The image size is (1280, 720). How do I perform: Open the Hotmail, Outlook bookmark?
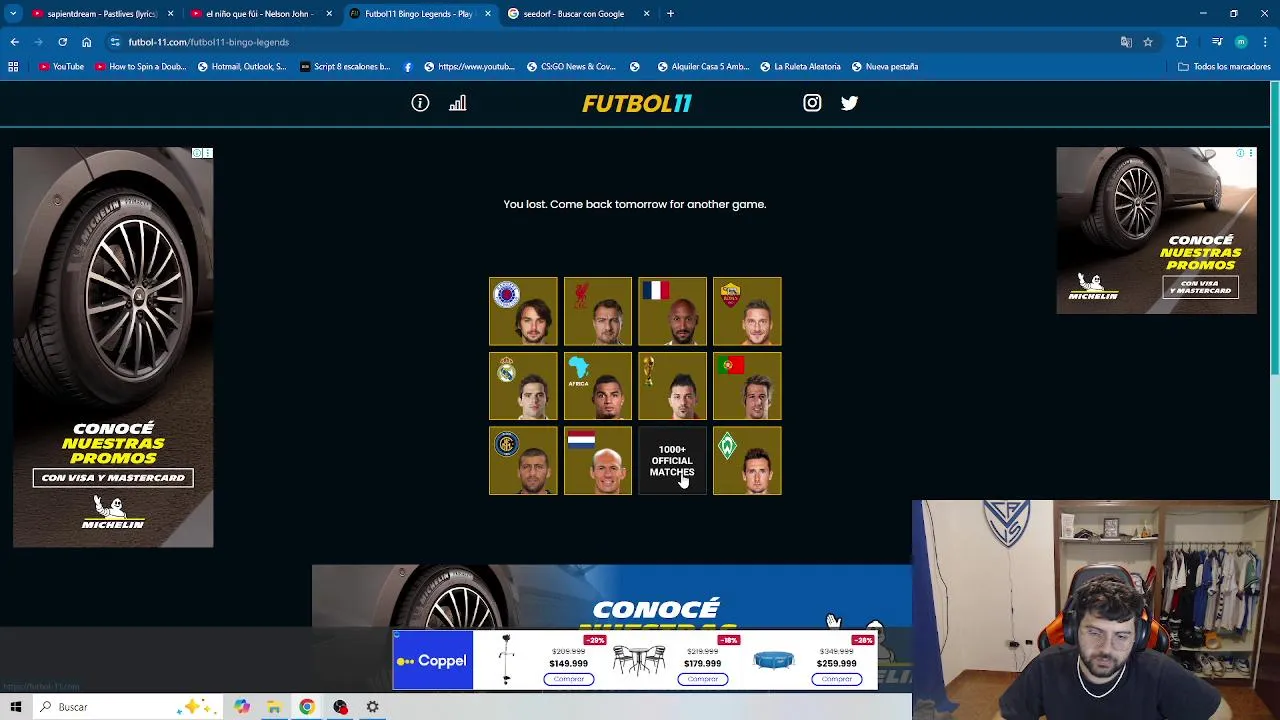click(x=242, y=67)
